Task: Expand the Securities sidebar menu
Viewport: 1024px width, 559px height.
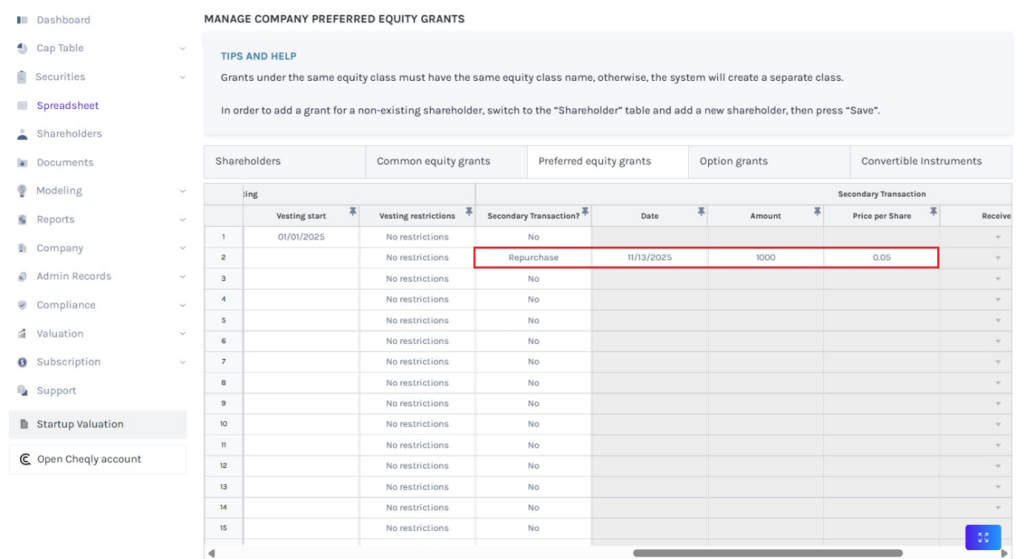Action: [182, 77]
